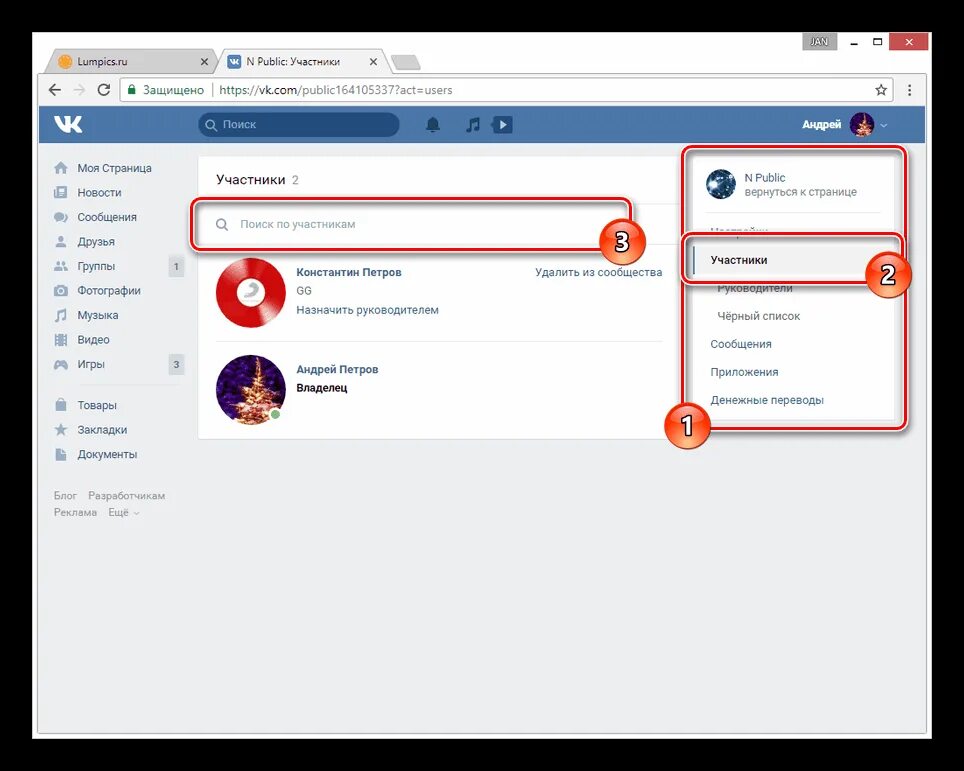Open Денежные переводы in community menu

pos(767,400)
